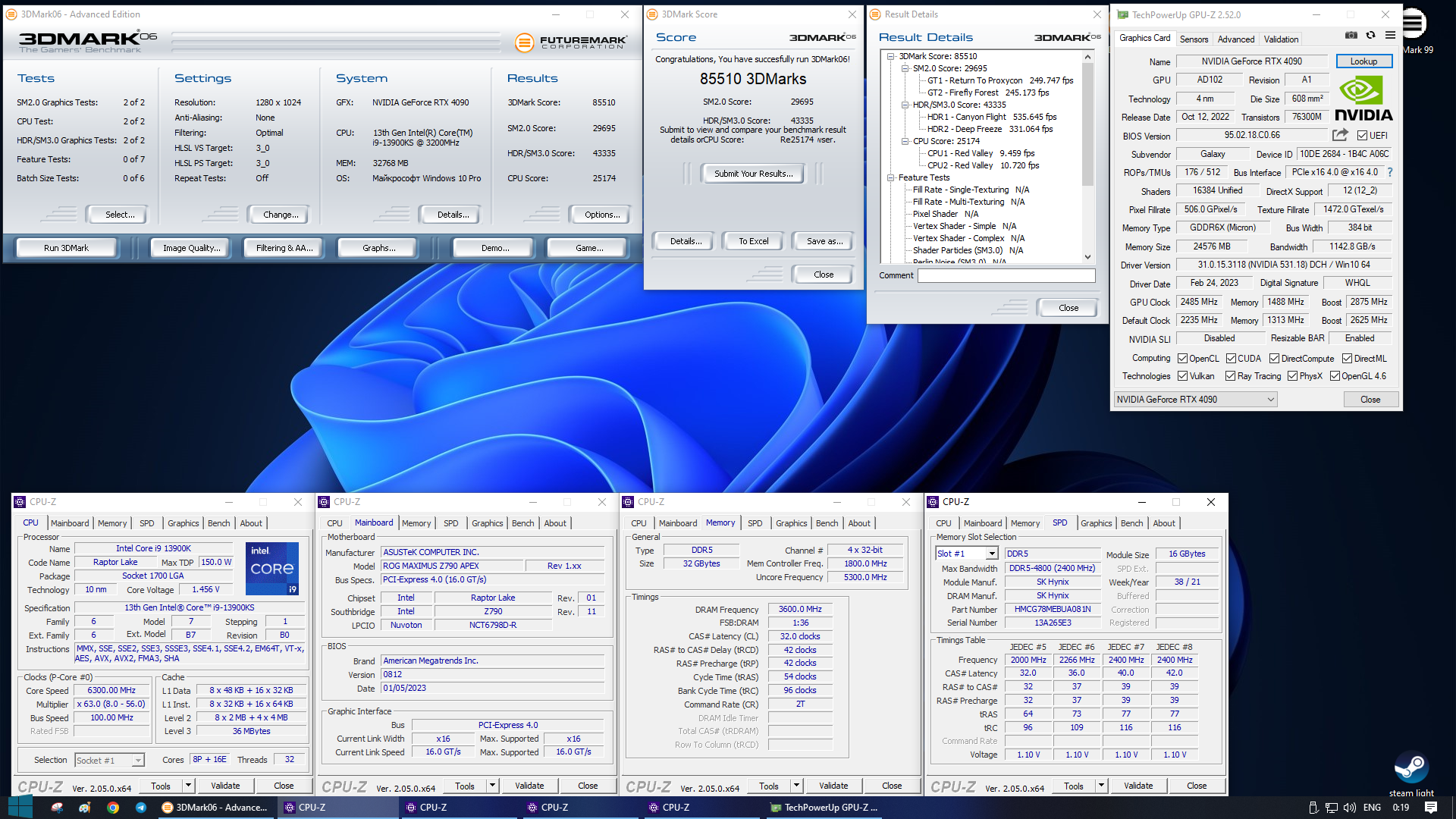Toggle the OpenGL 4.6 checkbox
The image size is (1456, 819).
click(x=1335, y=376)
